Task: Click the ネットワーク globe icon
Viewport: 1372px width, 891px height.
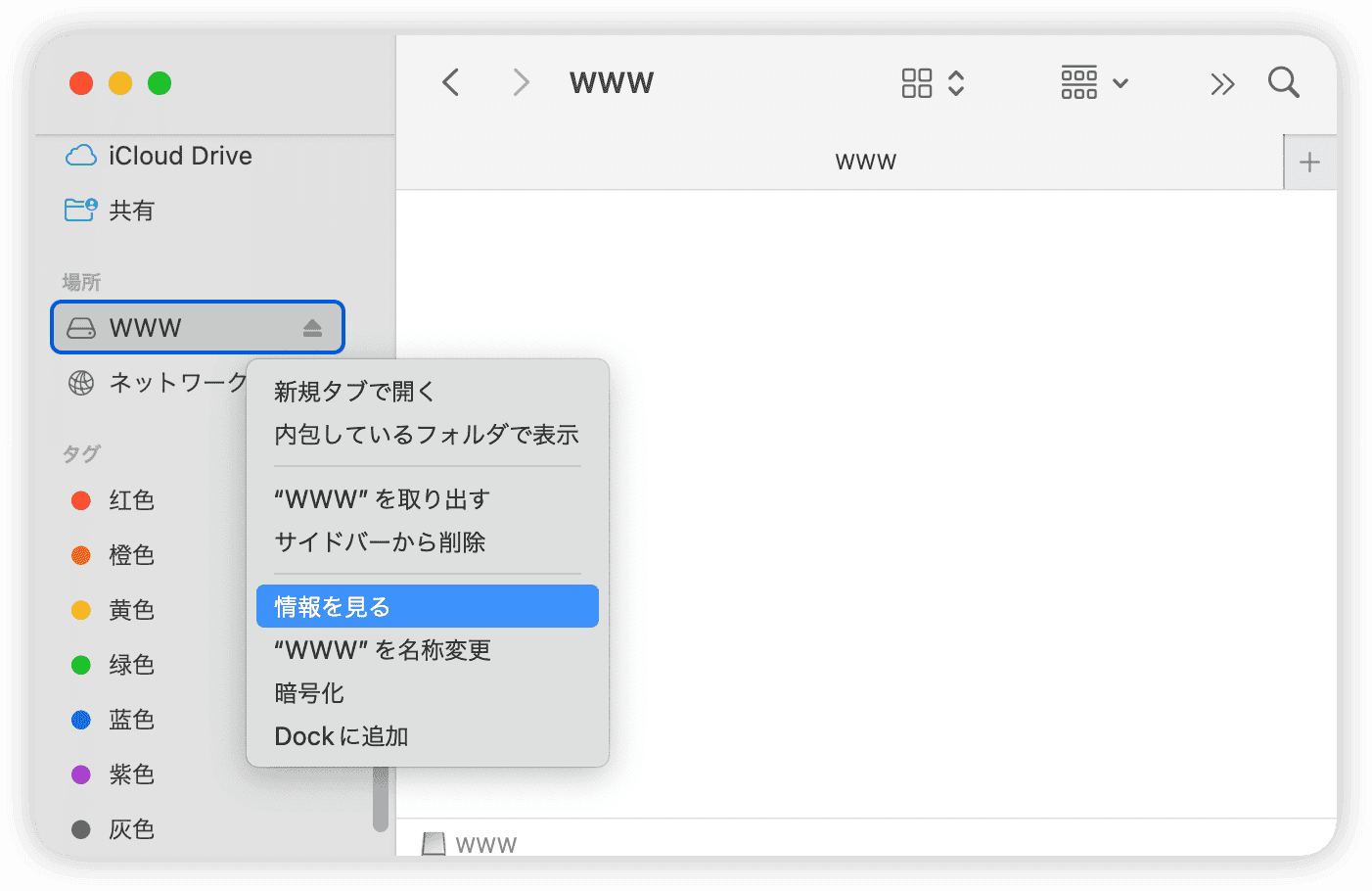Action: click(x=81, y=383)
